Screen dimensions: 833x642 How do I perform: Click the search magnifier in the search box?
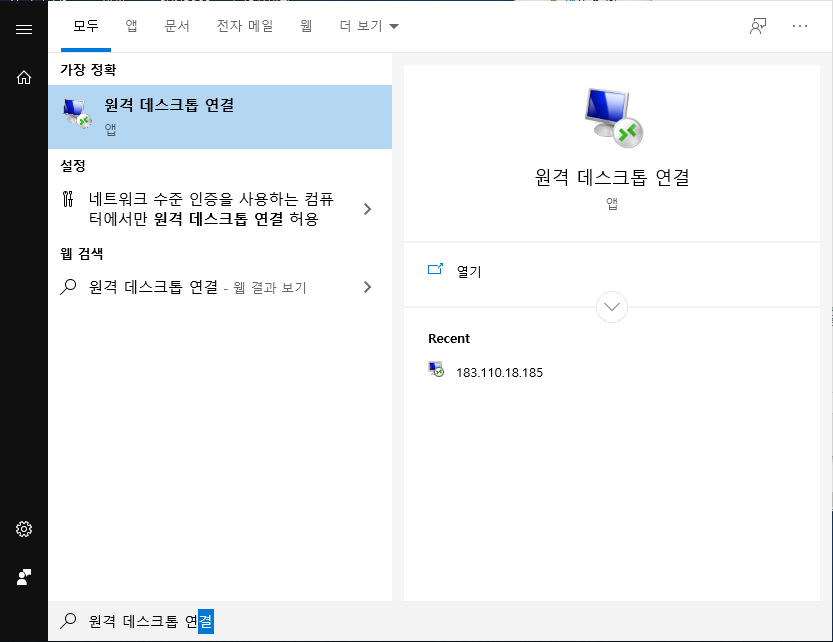[68, 620]
